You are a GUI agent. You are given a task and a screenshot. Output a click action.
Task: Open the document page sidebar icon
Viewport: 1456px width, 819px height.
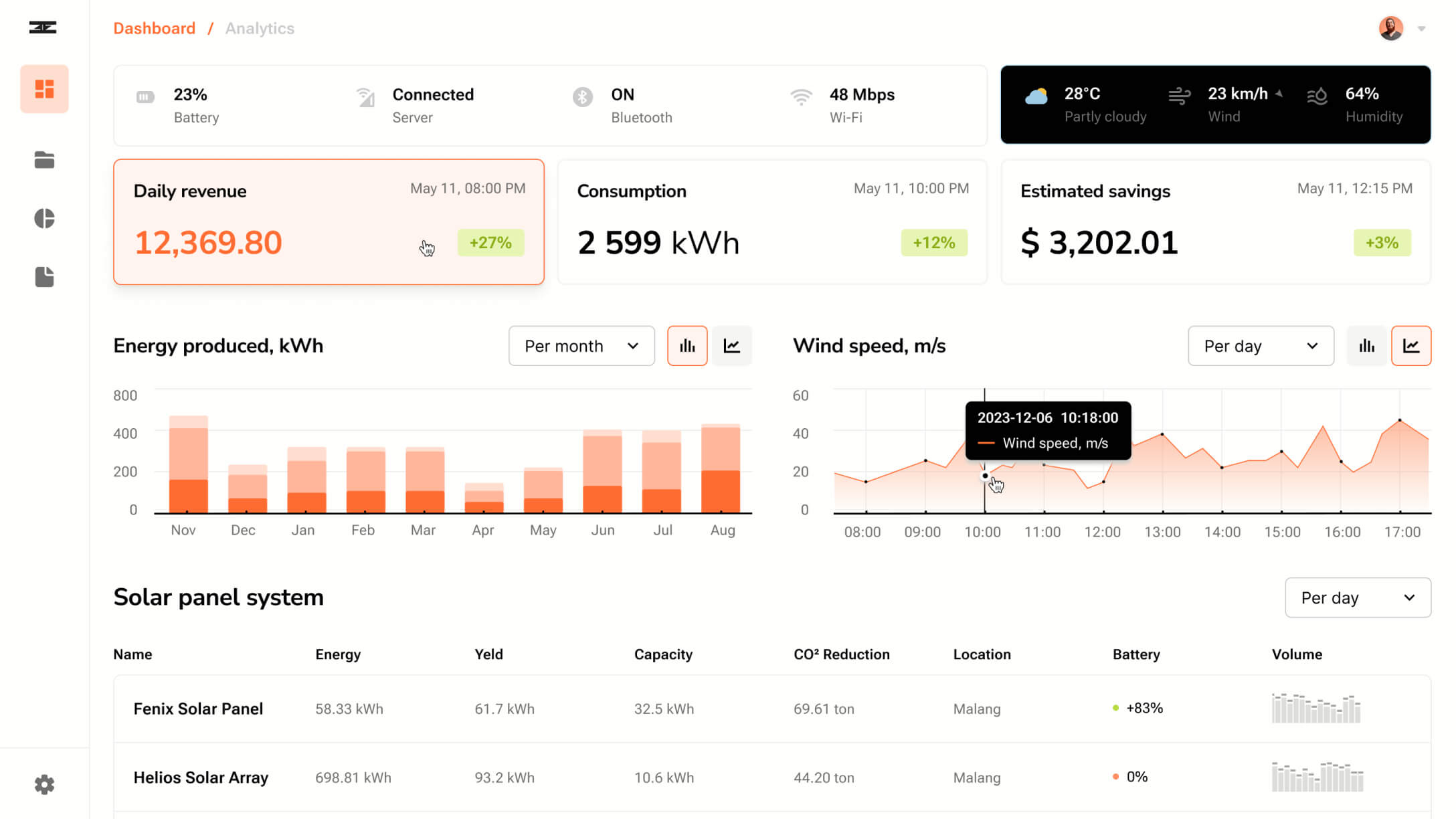[44, 276]
